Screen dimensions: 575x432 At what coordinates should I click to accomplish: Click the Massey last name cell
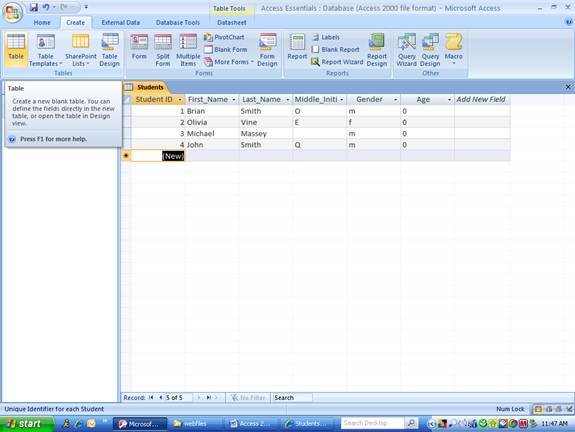click(266, 134)
